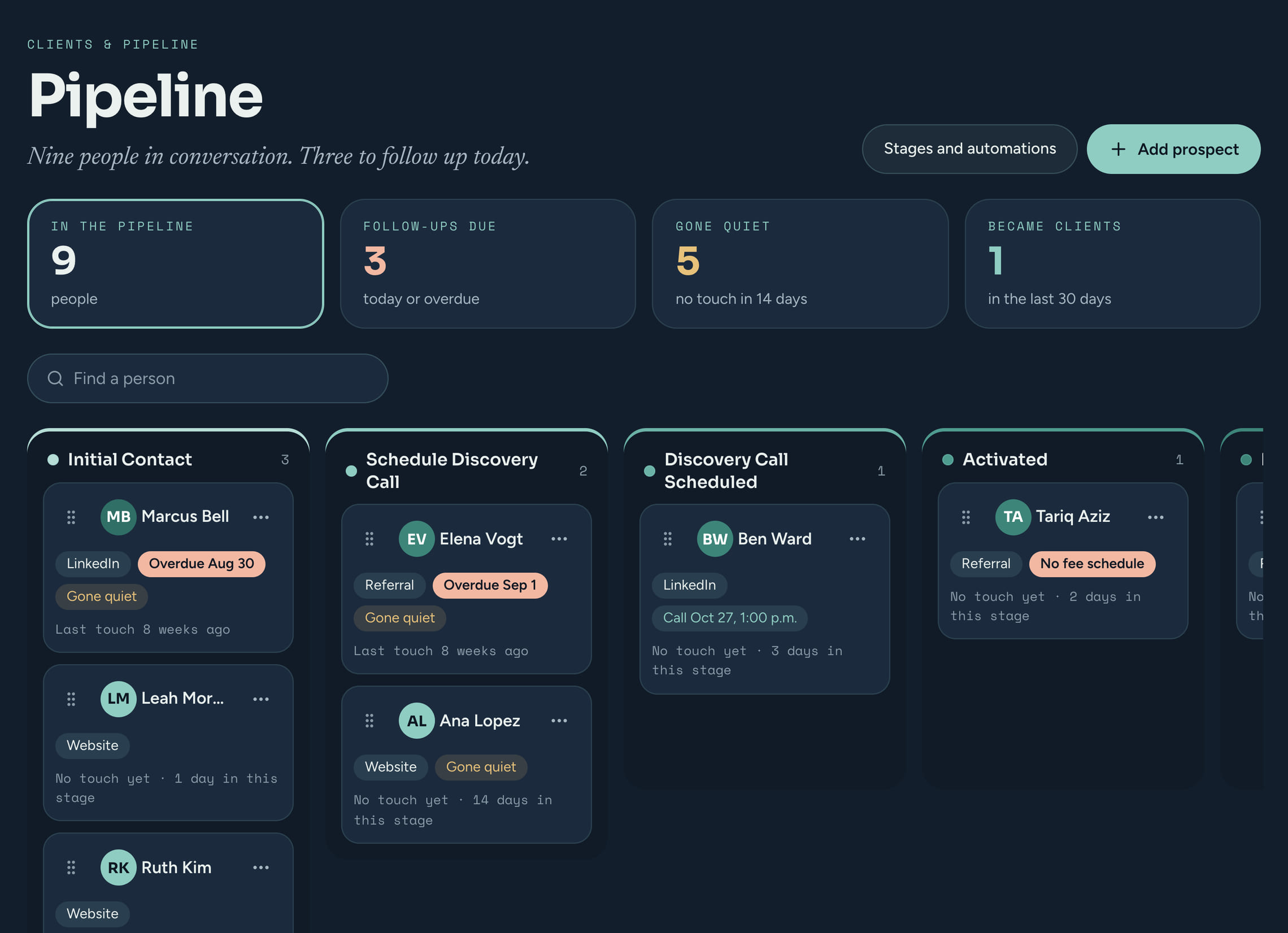Image resolution: width=1288 pixels, height=933 pixels.
Task: Open Stages and automations
Action: click(969, 149)
